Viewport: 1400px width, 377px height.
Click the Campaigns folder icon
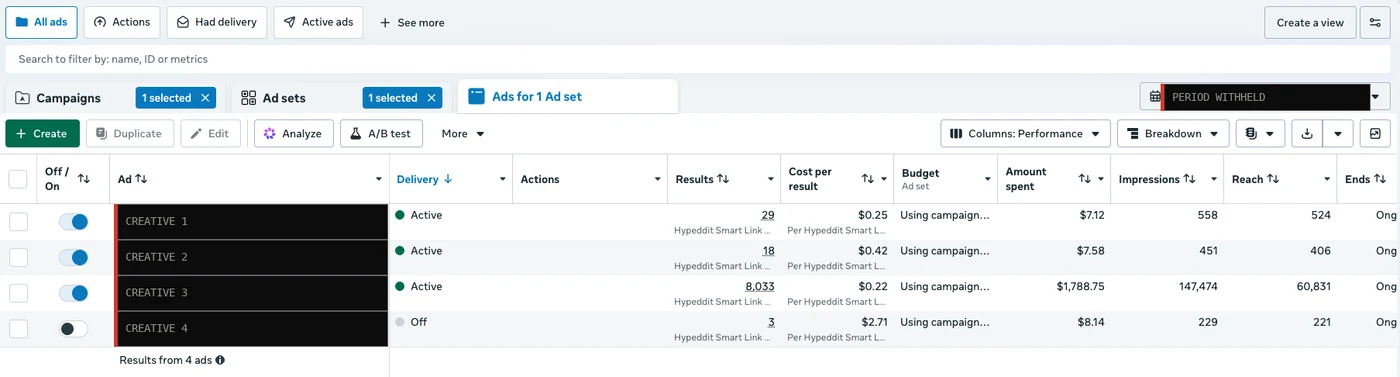[22, 98]
